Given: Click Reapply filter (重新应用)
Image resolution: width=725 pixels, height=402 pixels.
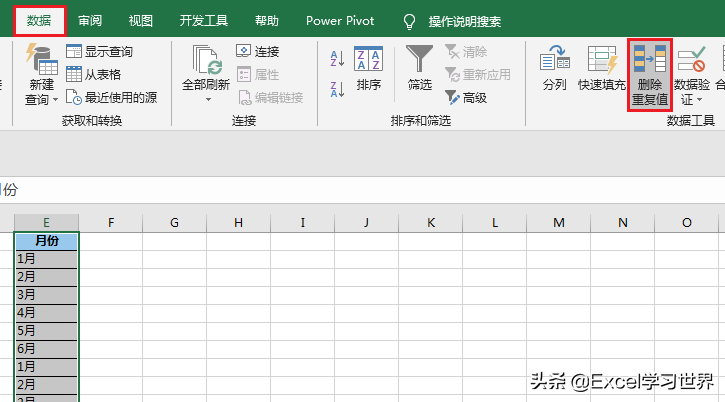Looking at the screenshot, I should (x=478, y=74).
